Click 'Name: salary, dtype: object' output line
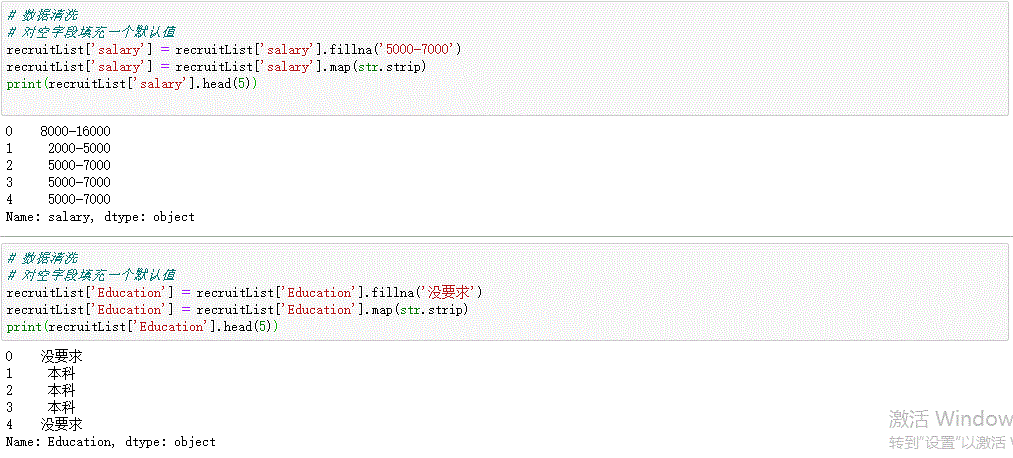 point(100,217)
